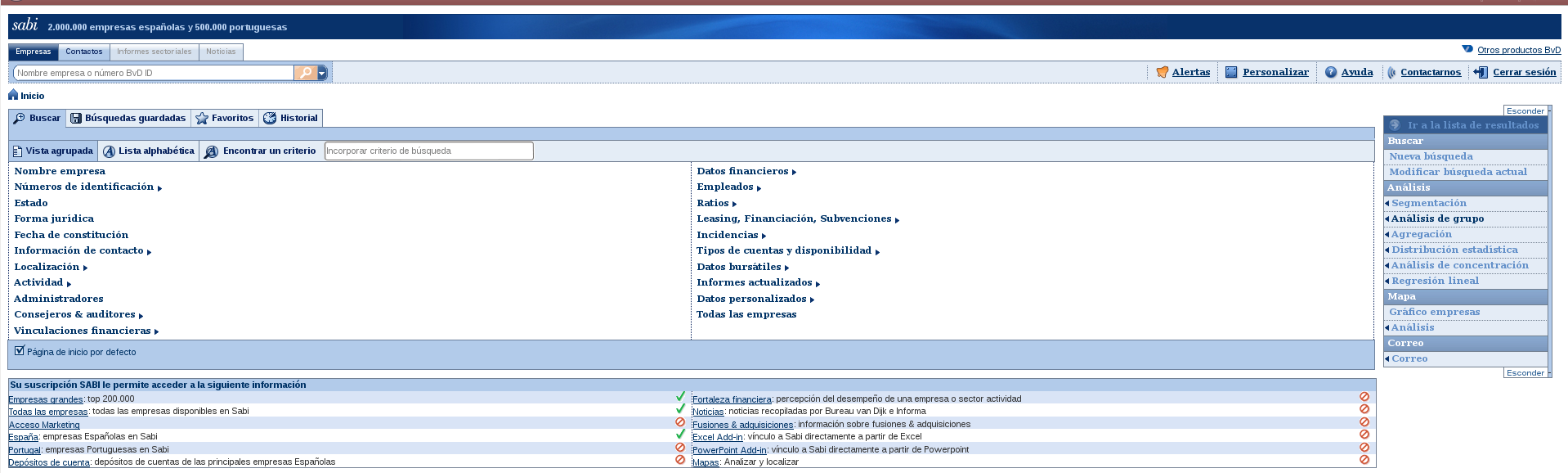This screenshot has width=1568, height=473.
Task: Click the Fortaleza financiera link
Action: point(732,399)
